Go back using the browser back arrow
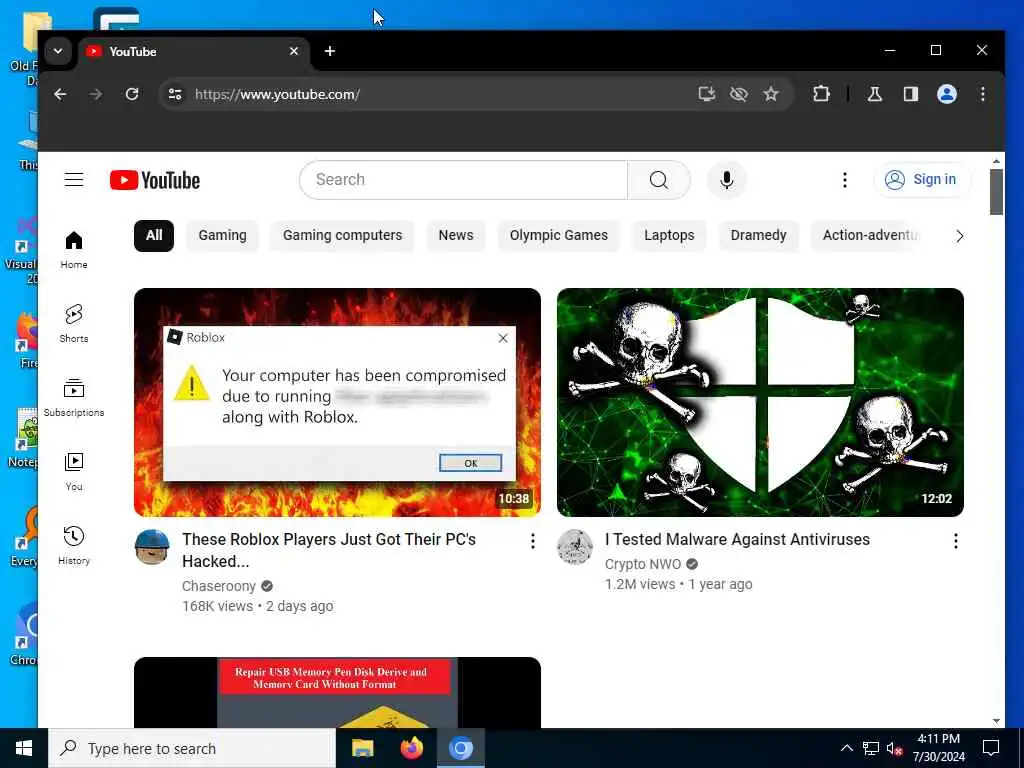Viewport: 1024px width, 768px height. point(60,94)
